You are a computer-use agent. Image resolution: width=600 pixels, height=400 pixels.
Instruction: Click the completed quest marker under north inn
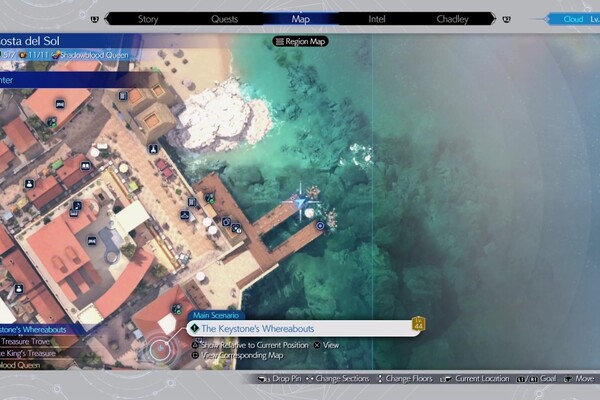52,122
